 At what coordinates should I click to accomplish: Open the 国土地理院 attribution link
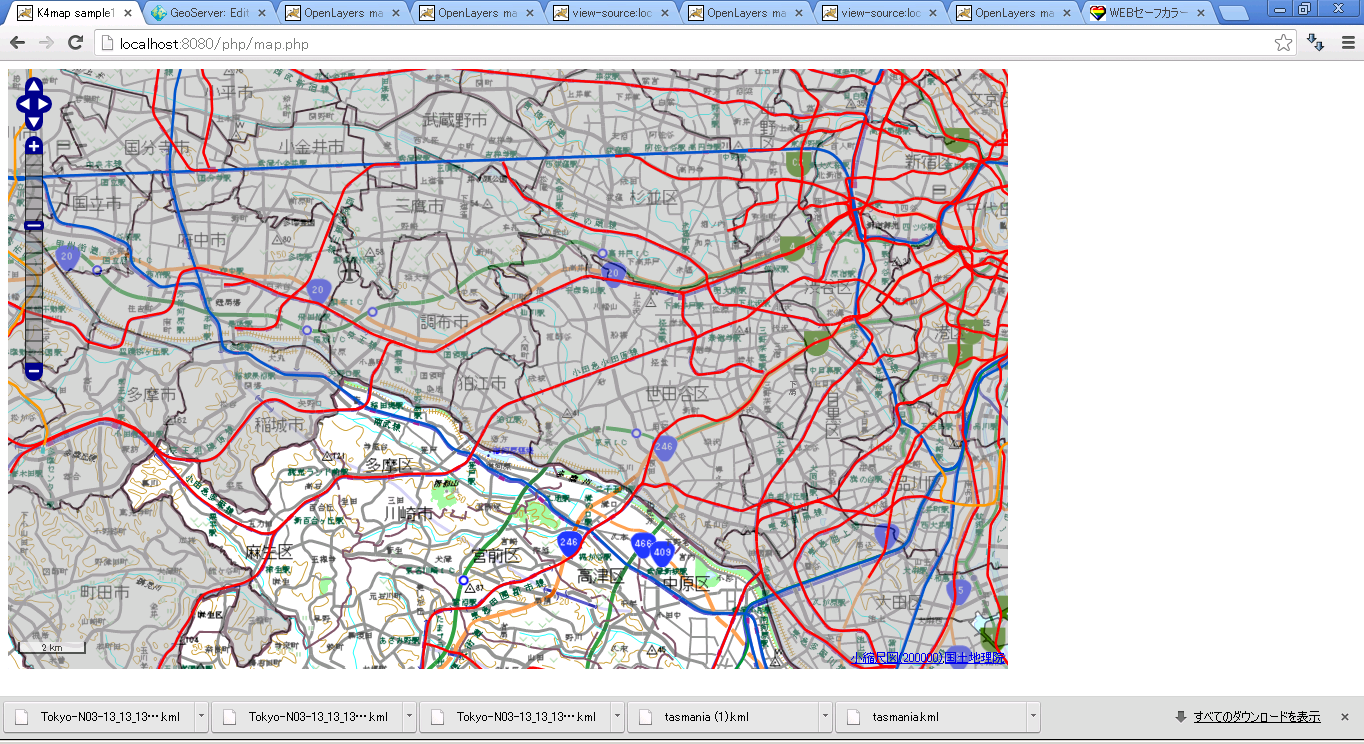(975, 658)
